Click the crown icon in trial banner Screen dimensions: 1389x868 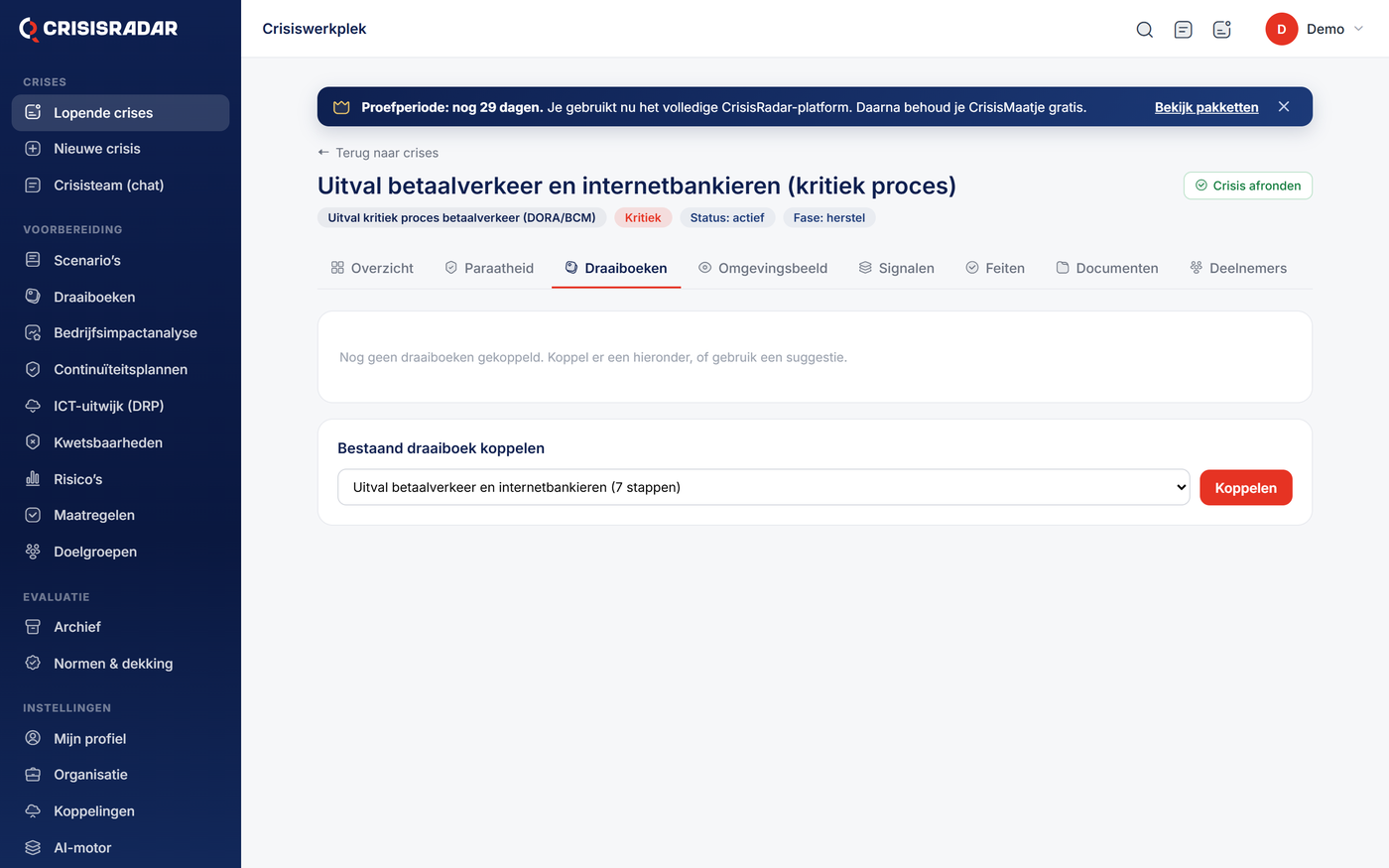click(341, 107)
